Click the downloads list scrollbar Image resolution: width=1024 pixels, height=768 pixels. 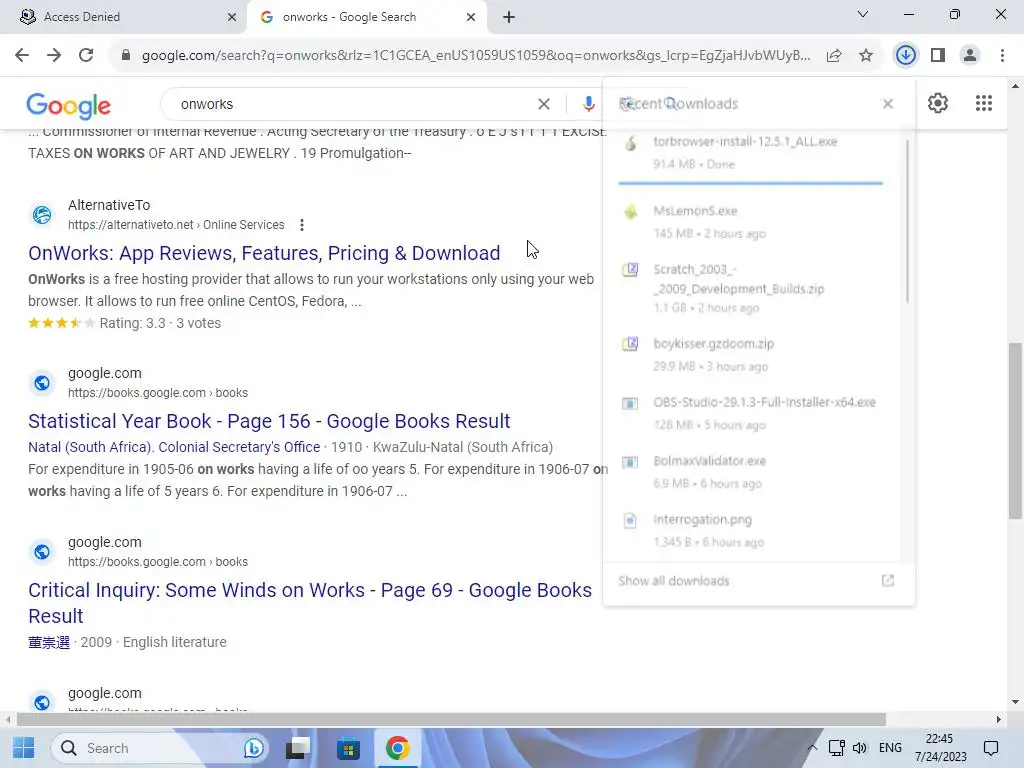(x=907, y=222)
